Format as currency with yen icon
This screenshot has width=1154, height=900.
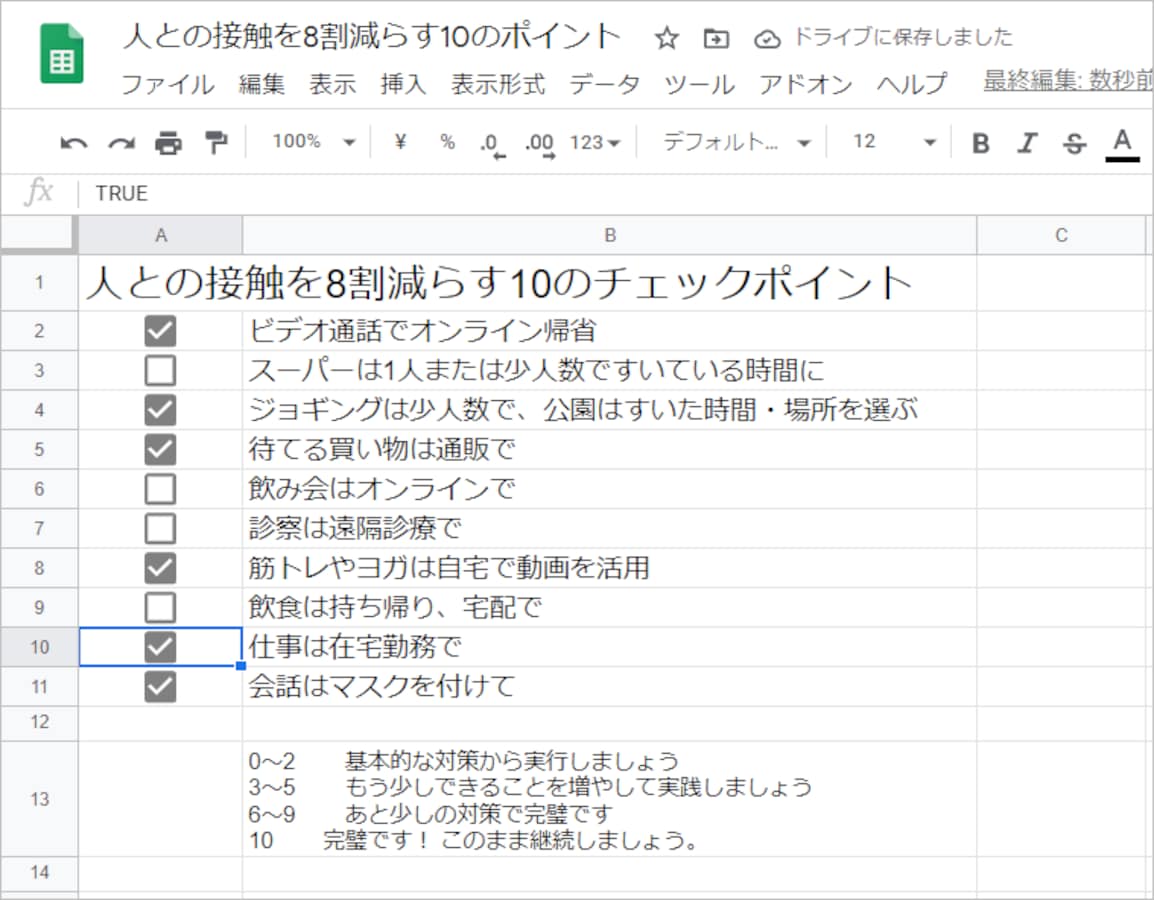point(400,141)
